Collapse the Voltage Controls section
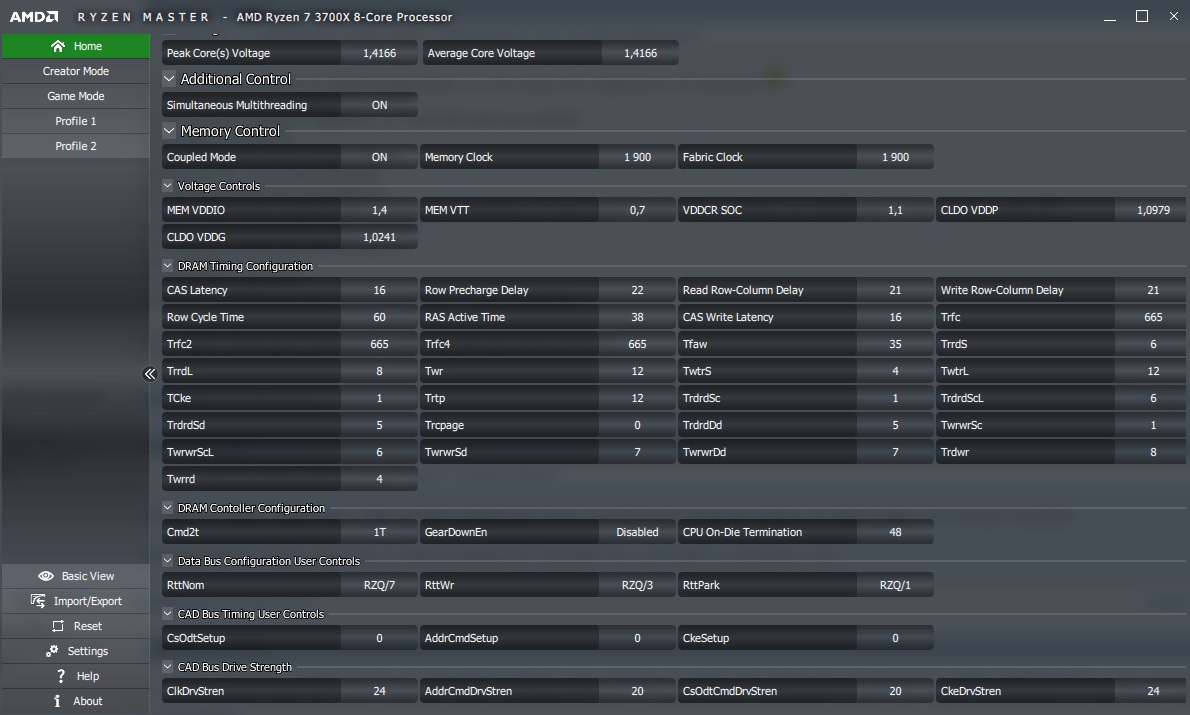 [x=168, y=185]
